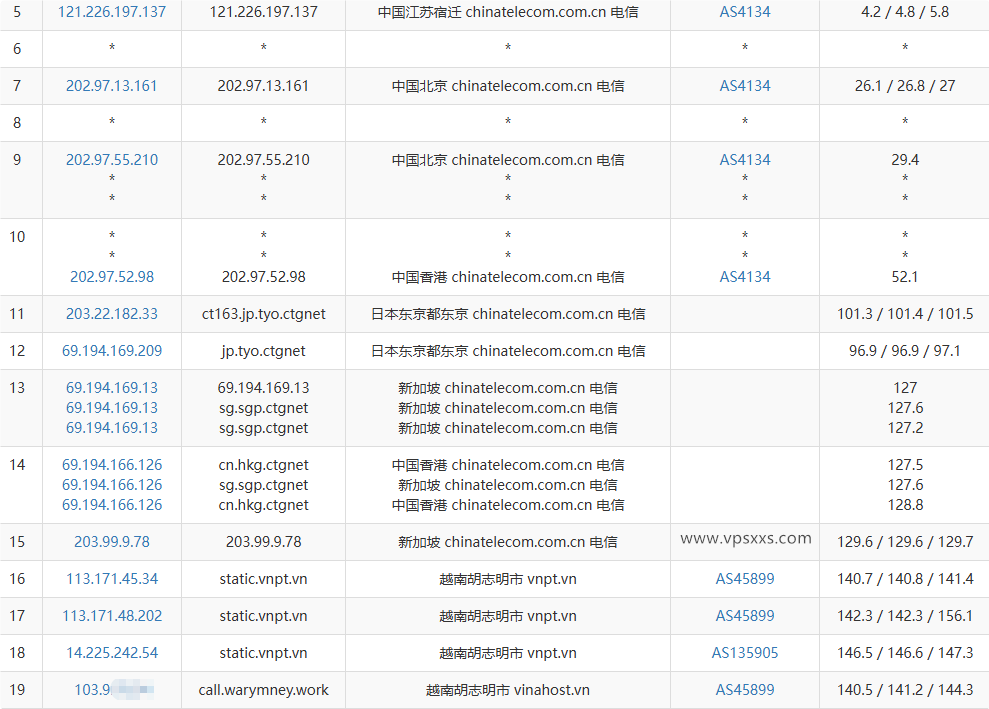
Task: Open 113.171.48.202 link on hop 17
Action: click(111, 616)
